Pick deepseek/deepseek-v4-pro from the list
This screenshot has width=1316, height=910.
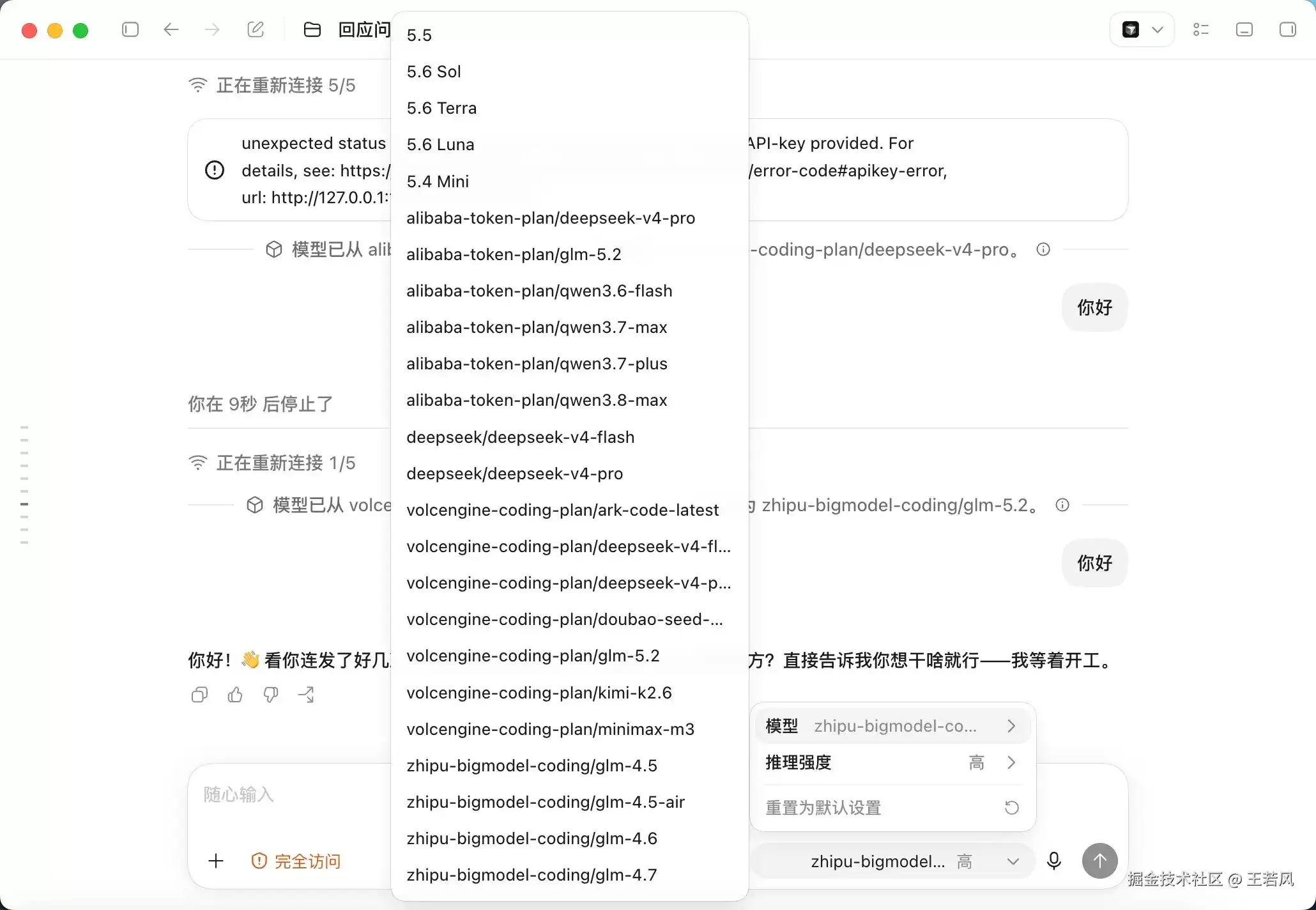coord(569,474)
